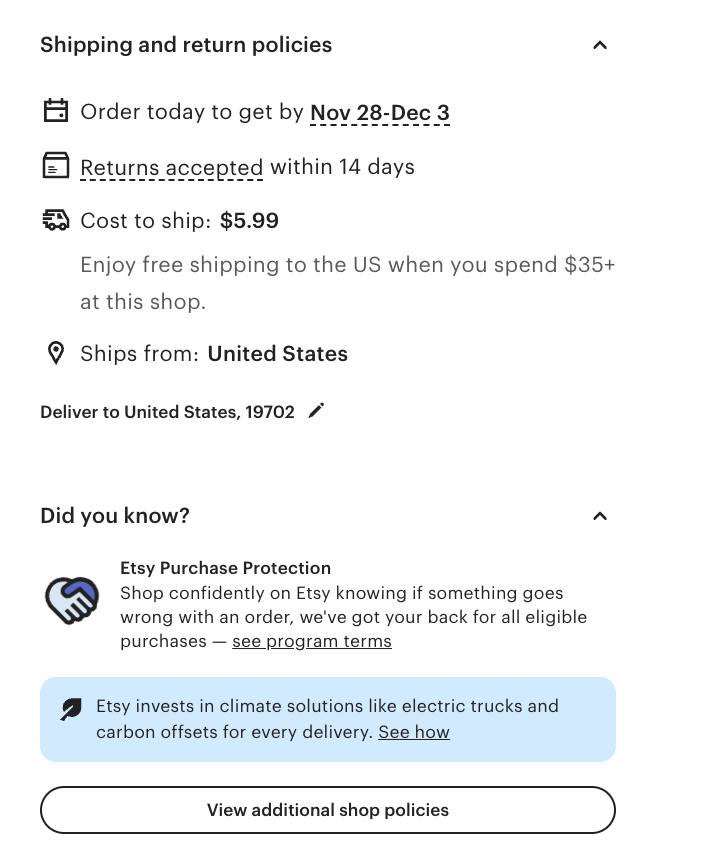Click the returns box icon

click(x=56, y=166)
